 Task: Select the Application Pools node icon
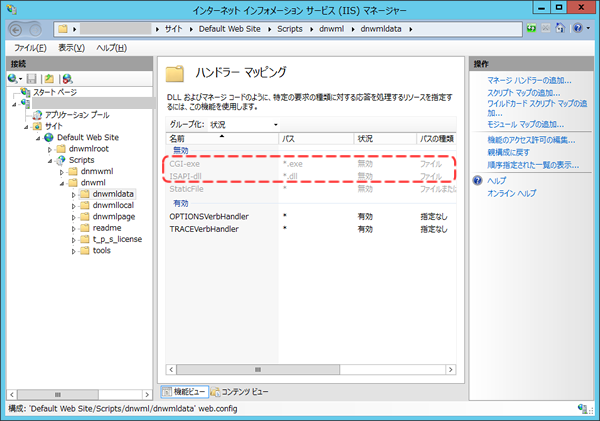click(37, 115)
